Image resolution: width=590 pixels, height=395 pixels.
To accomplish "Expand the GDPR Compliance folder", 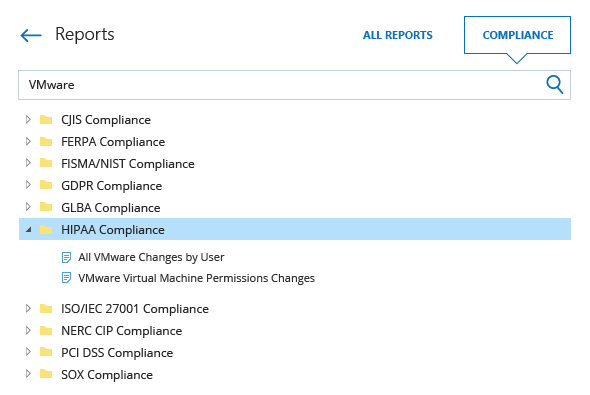I will pos(28,185).
